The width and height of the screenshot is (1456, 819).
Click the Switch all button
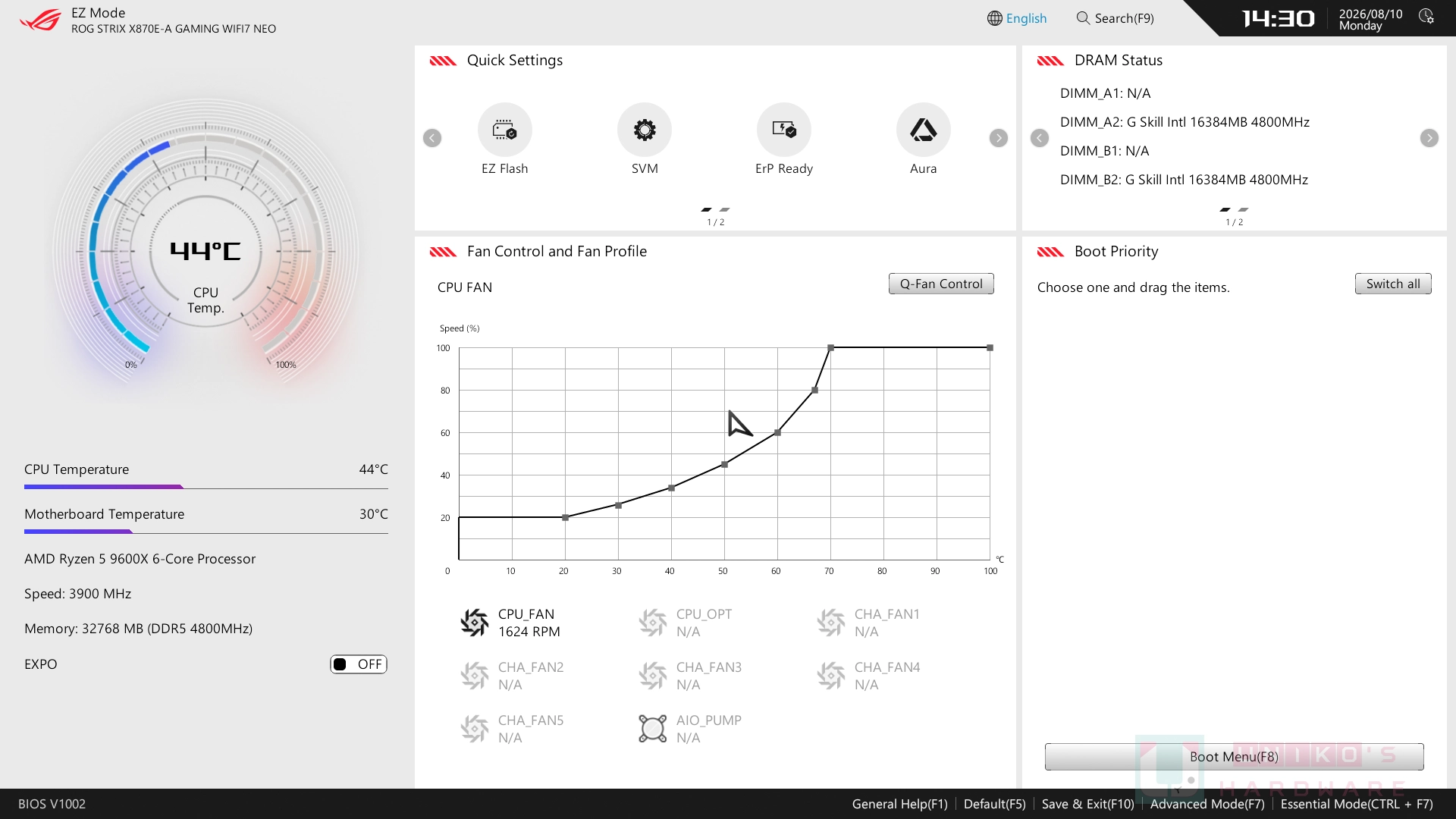click(1393, 284)
